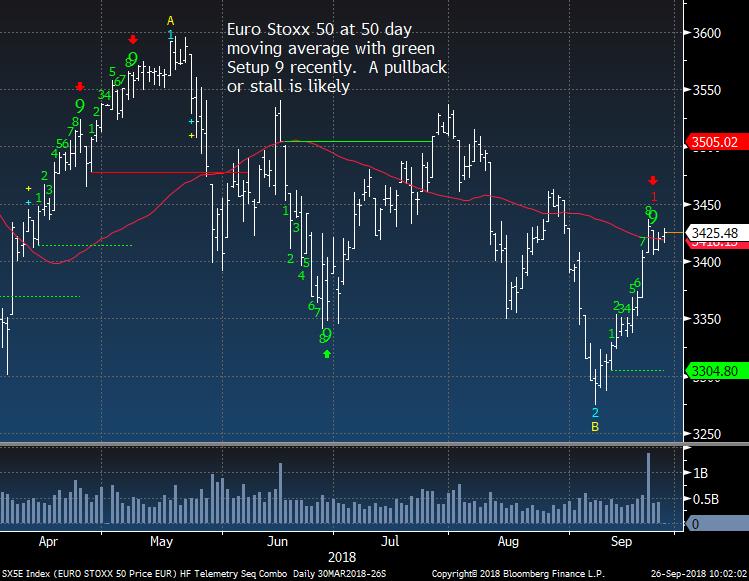Select the 'Euro Stoxx 50 at 50 day' annotation
This screenshot has height=581, width=749.
[x=319, y=30]
